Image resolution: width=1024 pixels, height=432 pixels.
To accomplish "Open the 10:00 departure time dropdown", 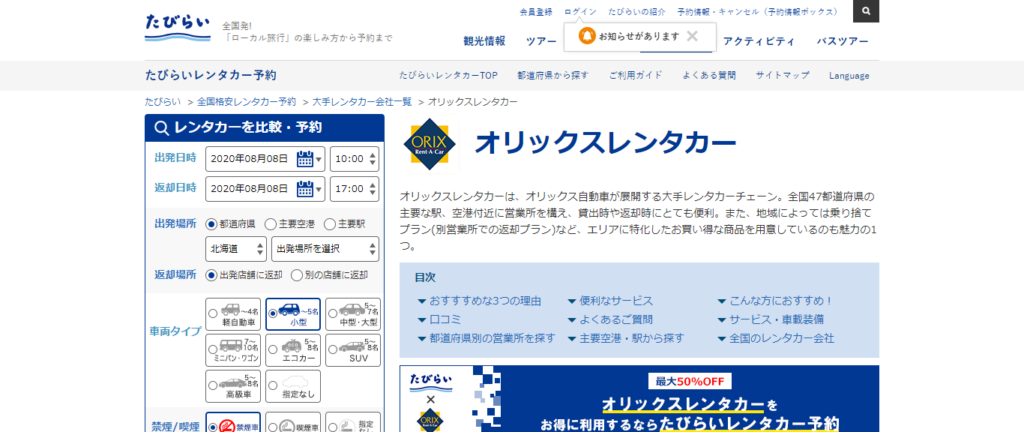I will click(x=354, y=159).
